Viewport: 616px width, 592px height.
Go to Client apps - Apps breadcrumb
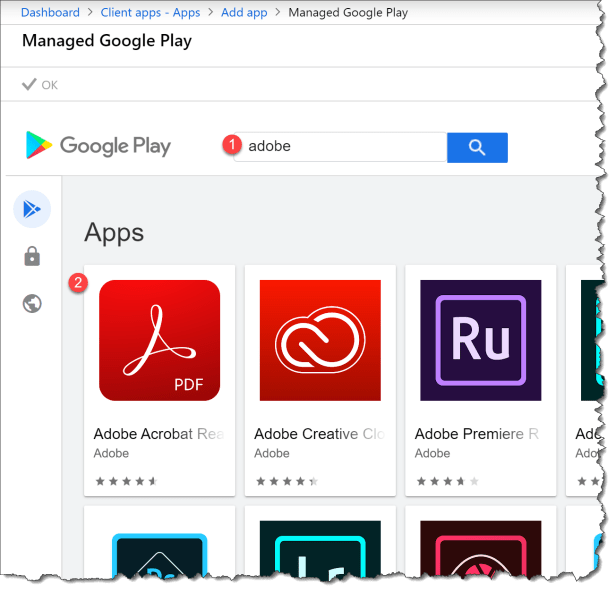pyautogui.click(x=150, y=13)
